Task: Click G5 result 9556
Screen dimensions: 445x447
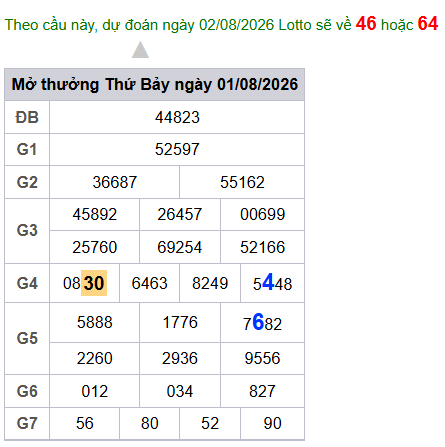Action: click(262, 358)
